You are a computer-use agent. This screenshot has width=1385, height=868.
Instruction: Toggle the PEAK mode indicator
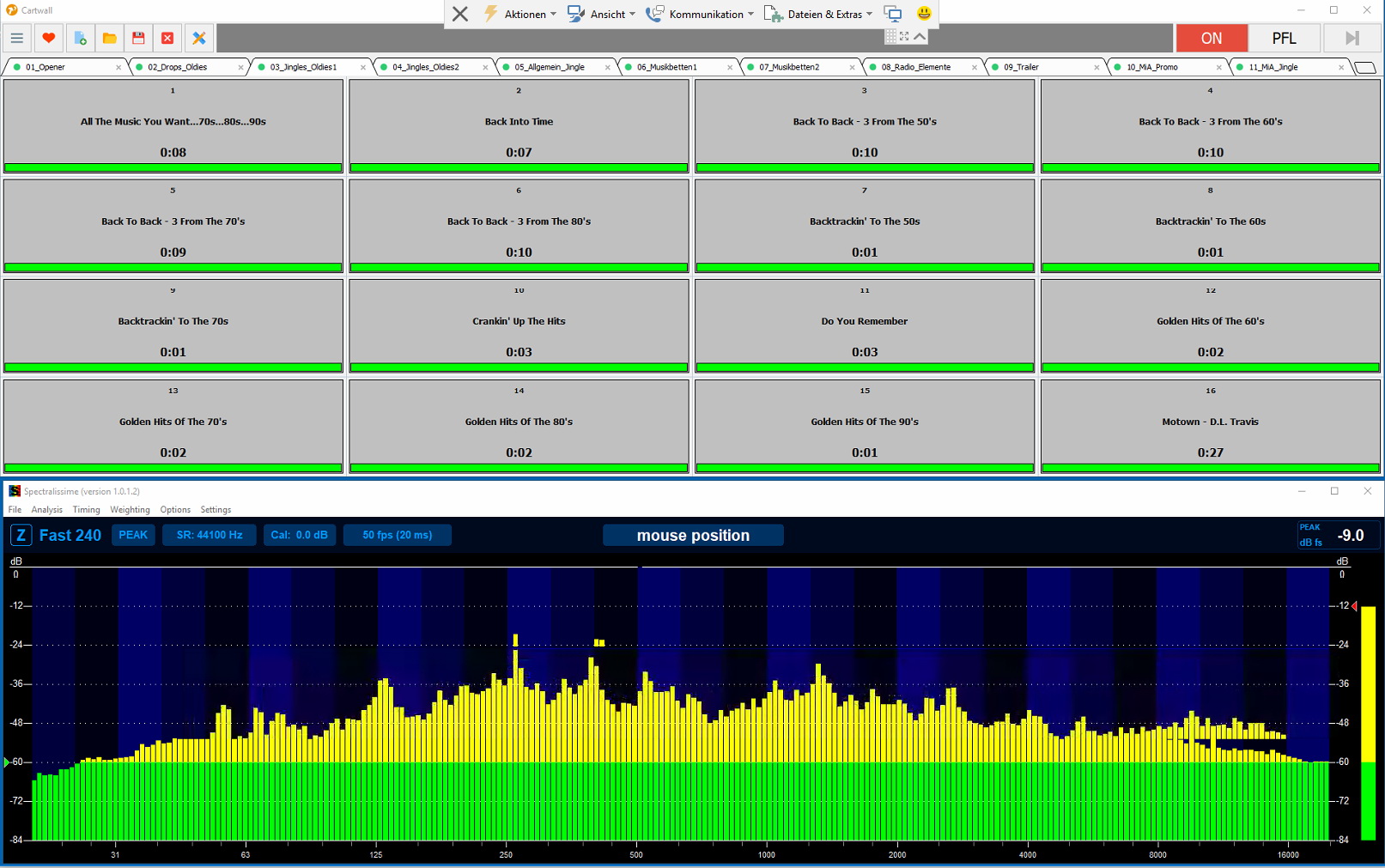[133, 535]
